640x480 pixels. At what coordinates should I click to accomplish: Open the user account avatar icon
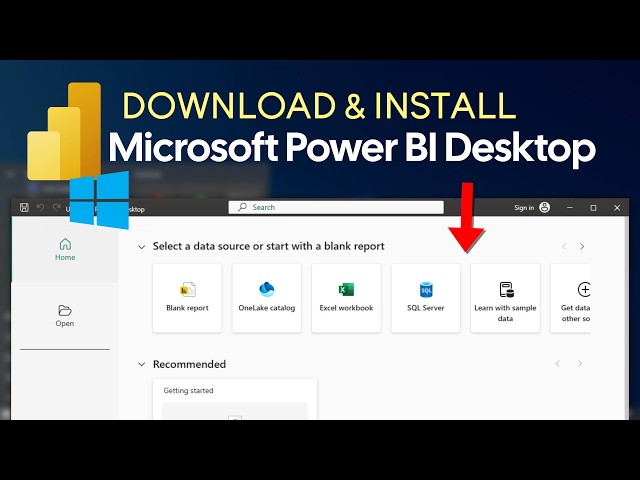[544, 207]
